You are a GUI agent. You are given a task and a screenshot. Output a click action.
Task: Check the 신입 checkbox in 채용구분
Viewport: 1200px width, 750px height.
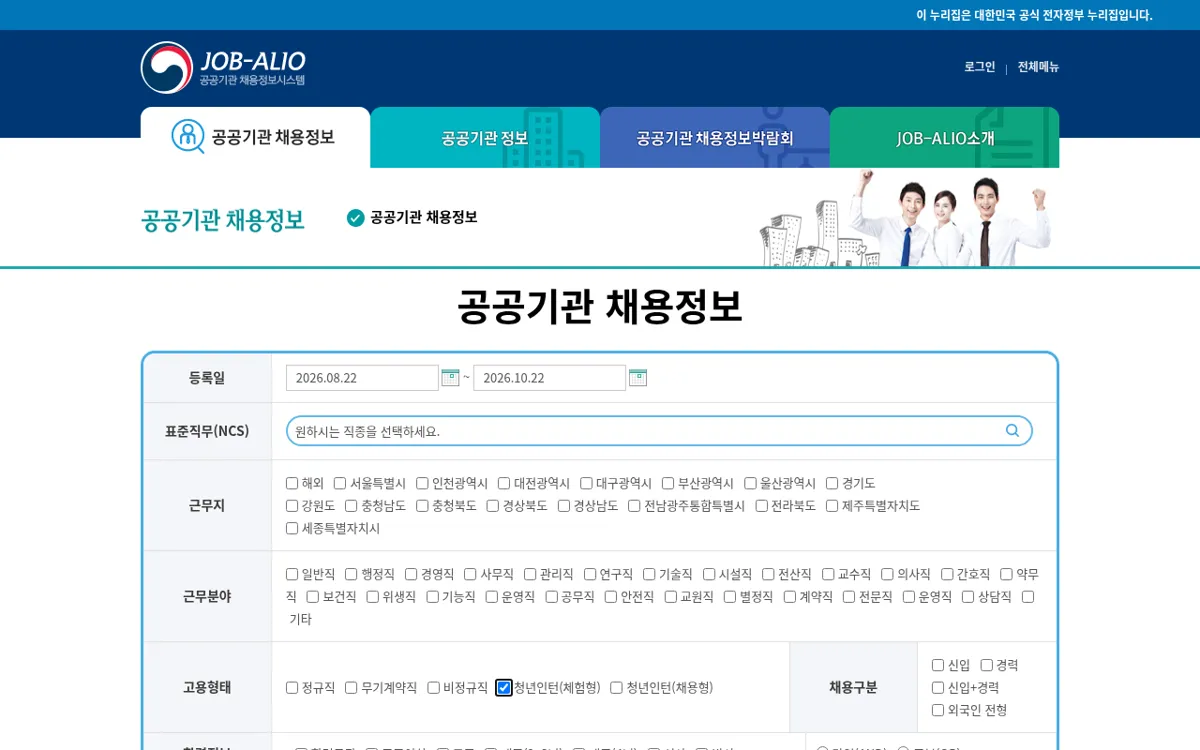click(x=938, y=665)
